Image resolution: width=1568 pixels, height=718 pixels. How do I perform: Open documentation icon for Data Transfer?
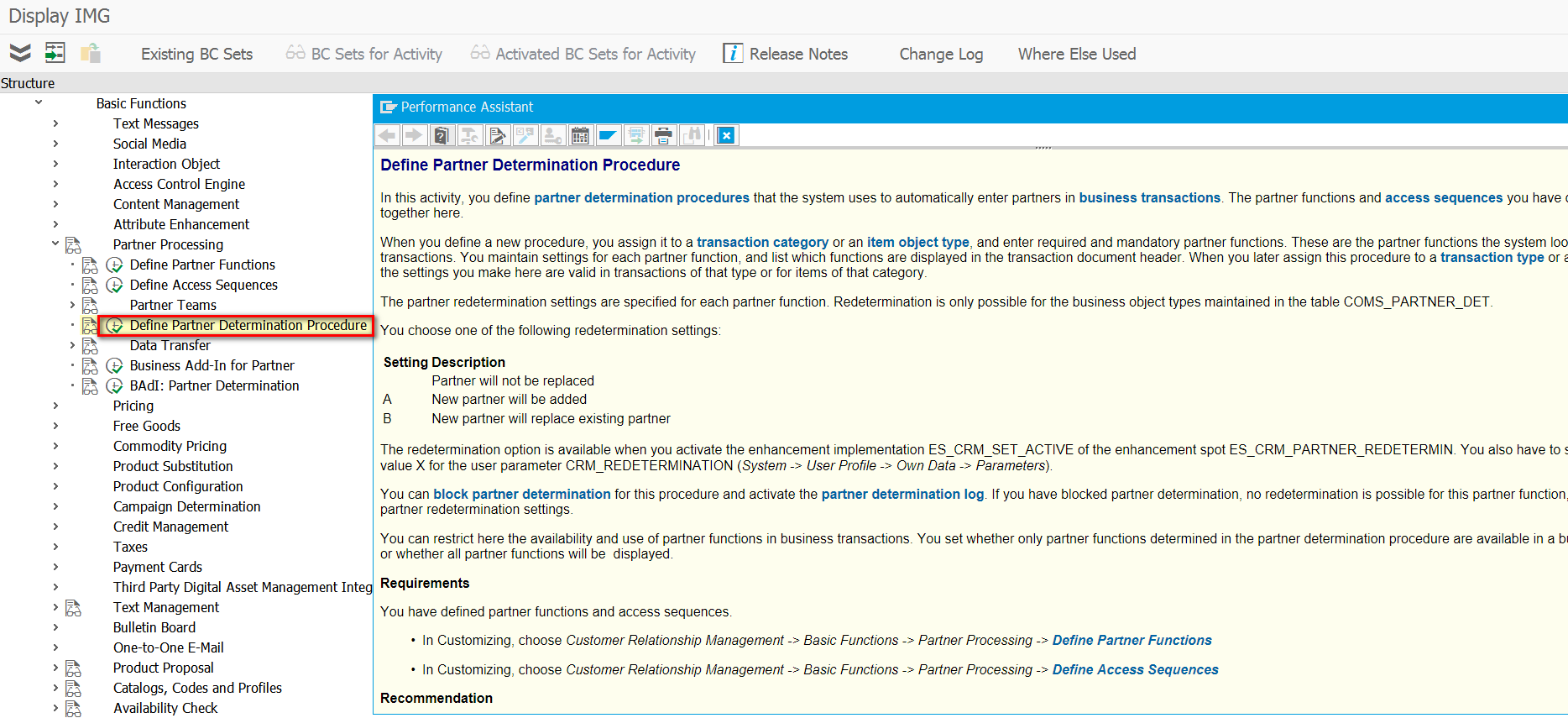(x=90, y=346)
